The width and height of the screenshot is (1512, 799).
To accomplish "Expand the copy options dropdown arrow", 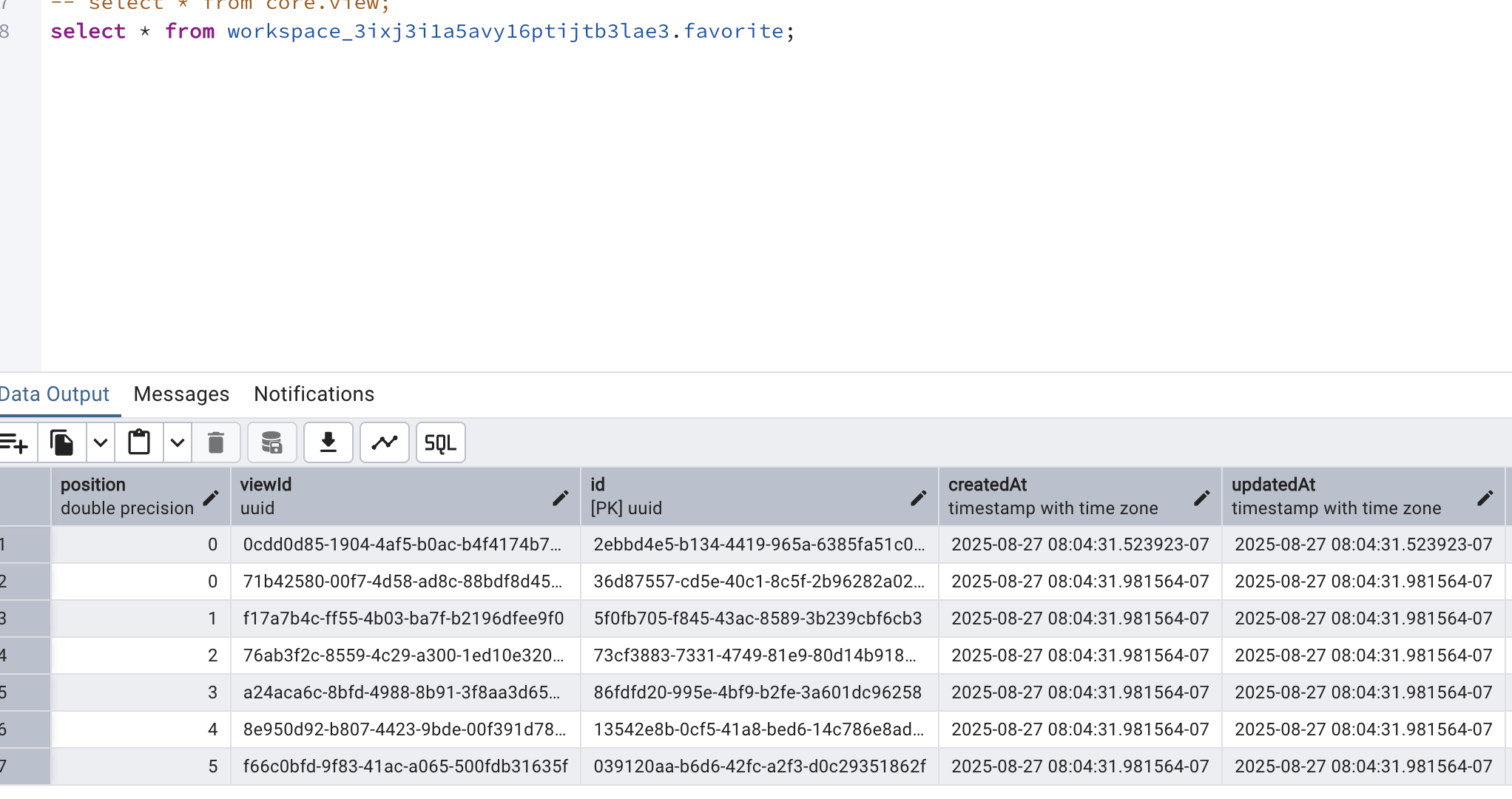I will coord(101,443).
